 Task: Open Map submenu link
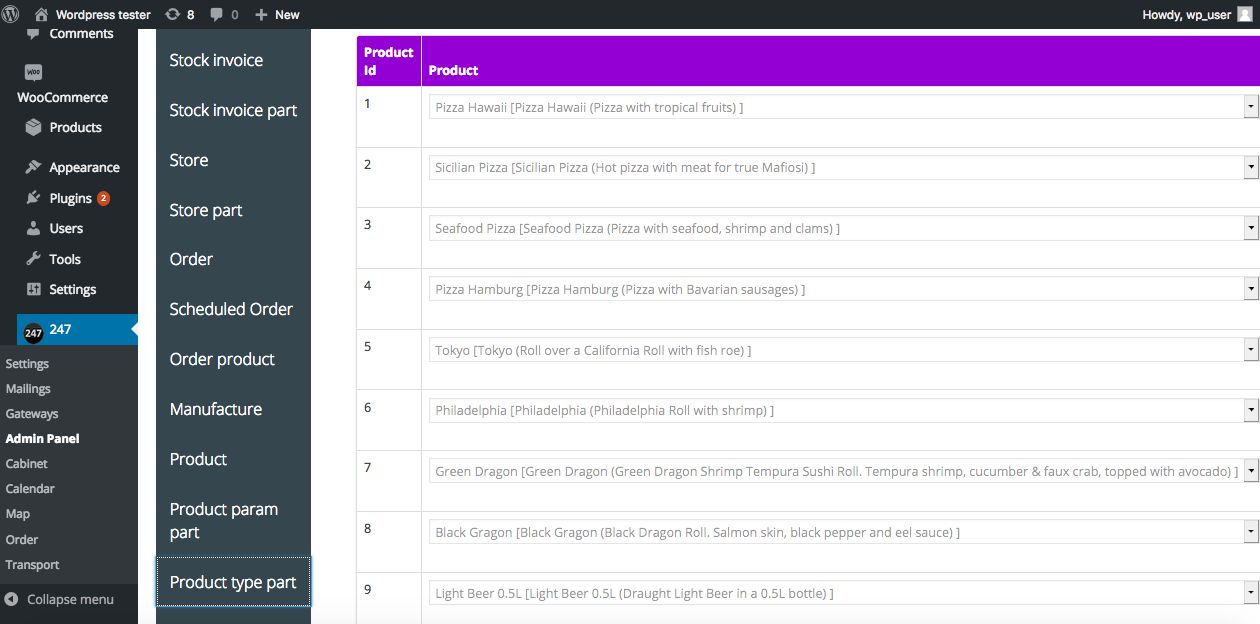pyautogui.click(x=17, y=514)
